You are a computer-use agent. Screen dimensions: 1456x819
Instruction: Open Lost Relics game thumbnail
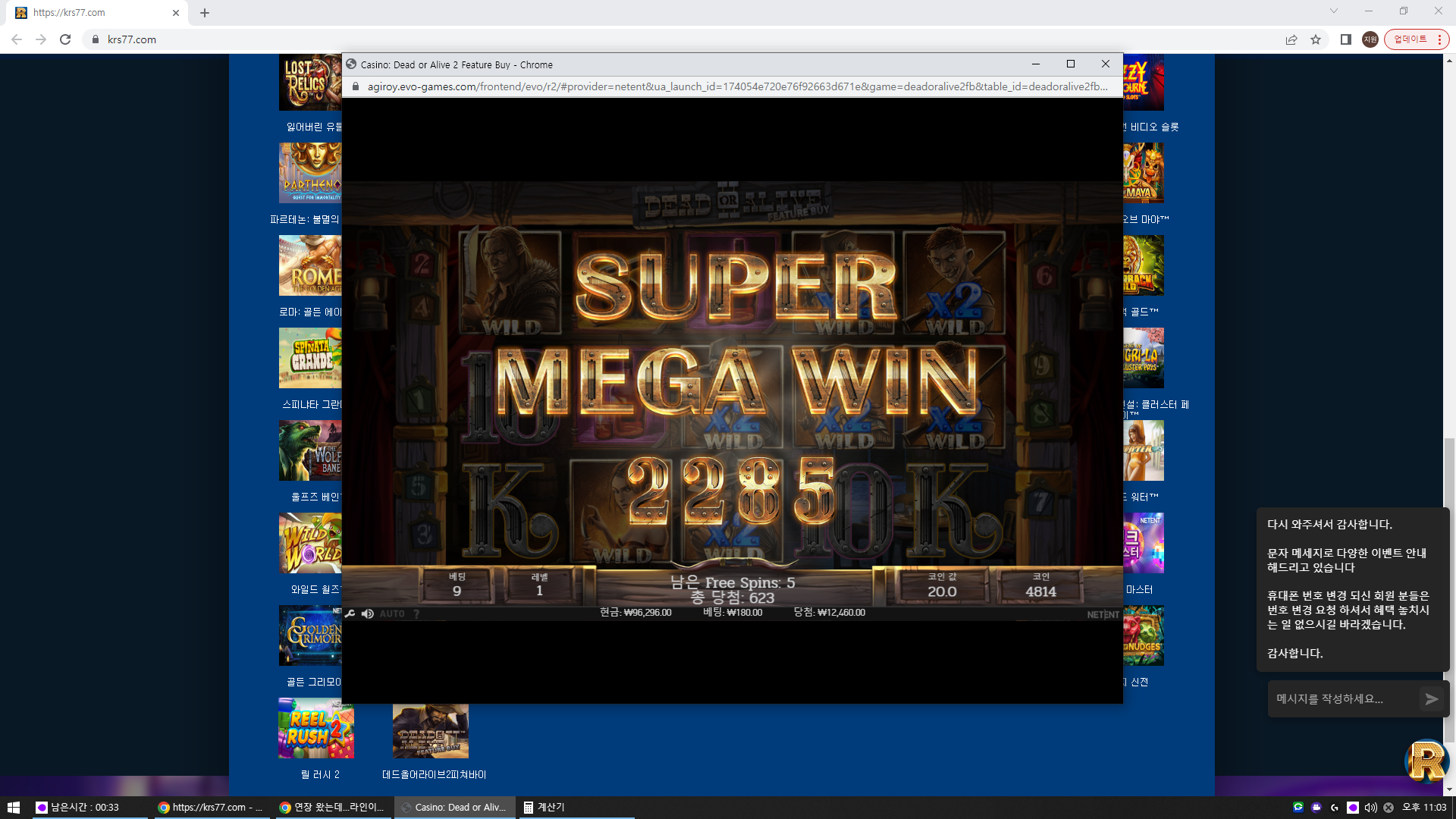click(310, 82)
